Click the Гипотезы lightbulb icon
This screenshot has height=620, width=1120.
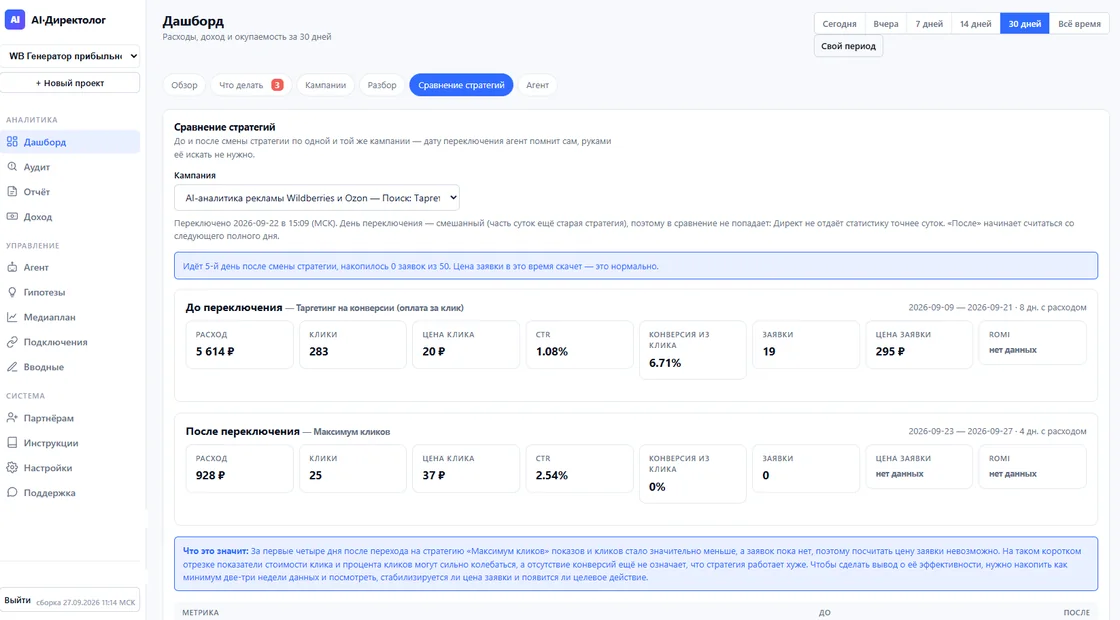coord(12,292)
